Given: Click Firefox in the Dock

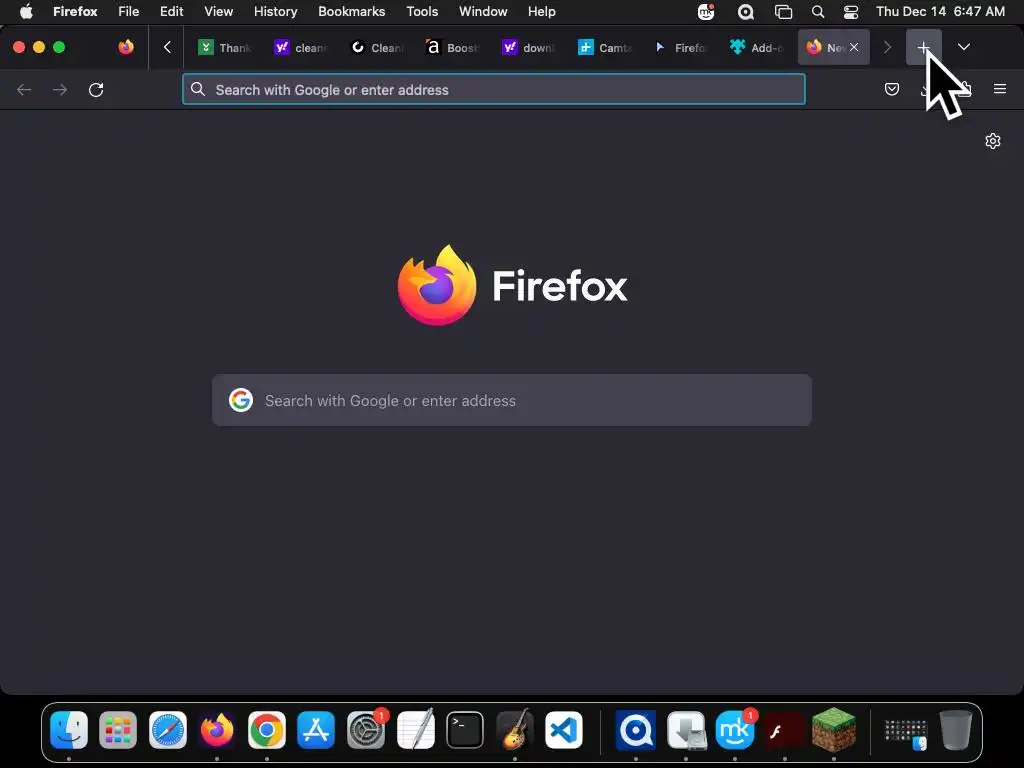Looking at the screenshot, I should pyautogui.click(x=217, y=729).
